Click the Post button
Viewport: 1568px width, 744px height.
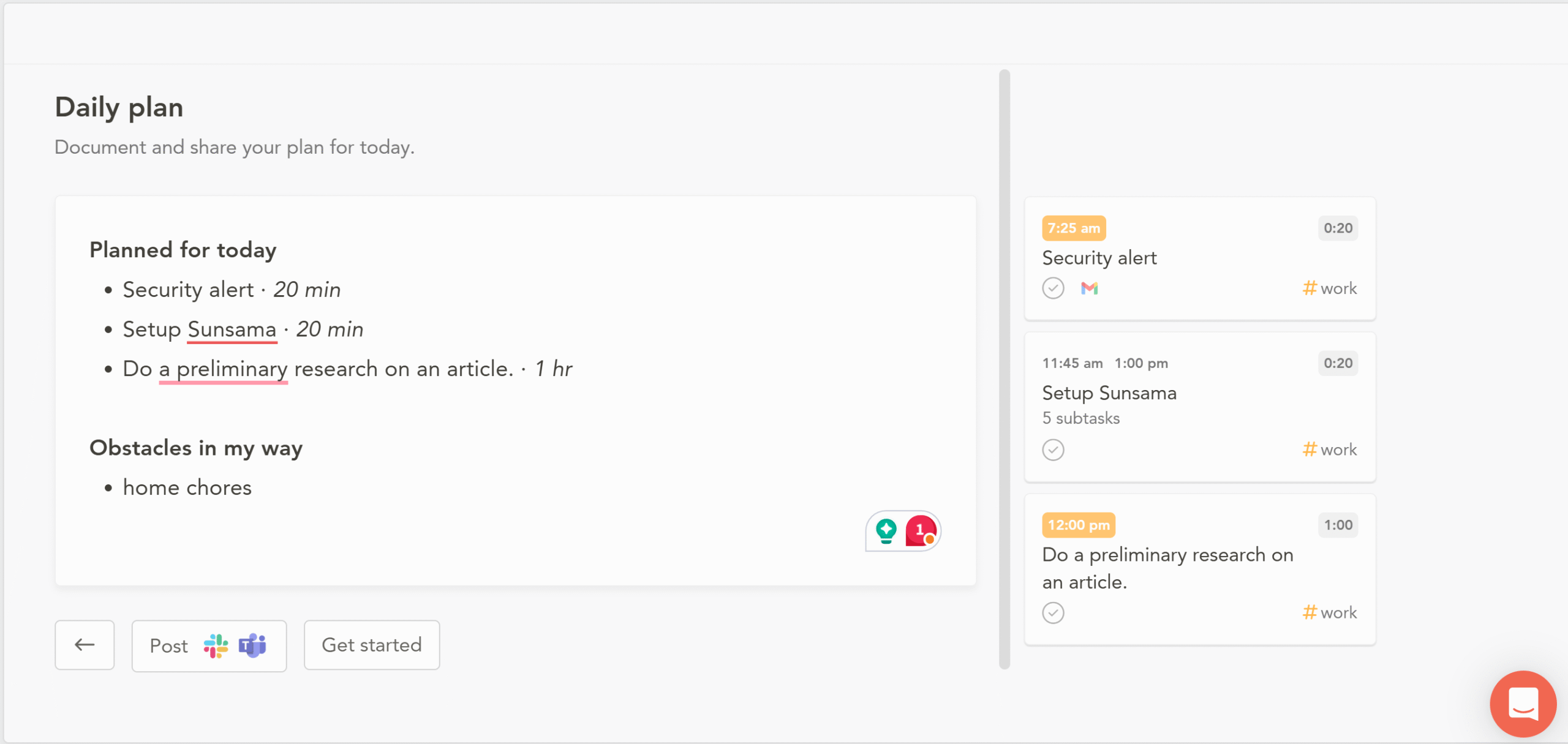coord(209,646)
